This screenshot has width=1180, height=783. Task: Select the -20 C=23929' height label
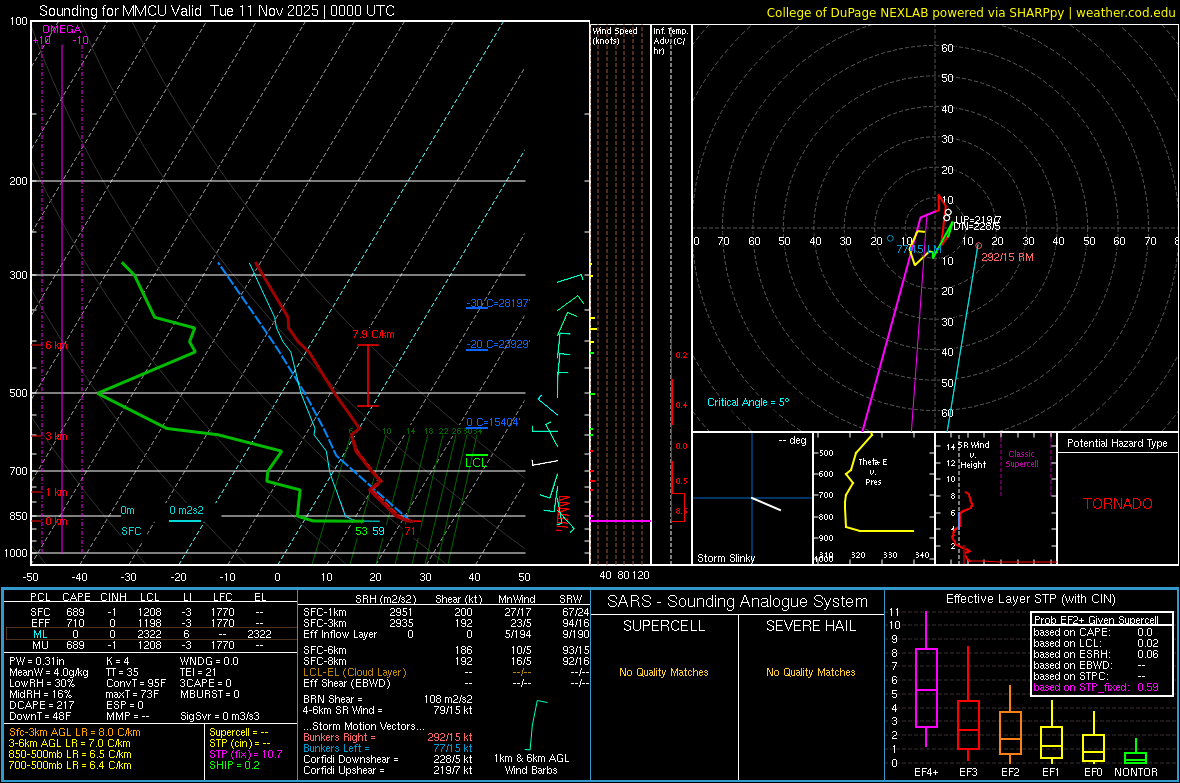click(498, 344)
